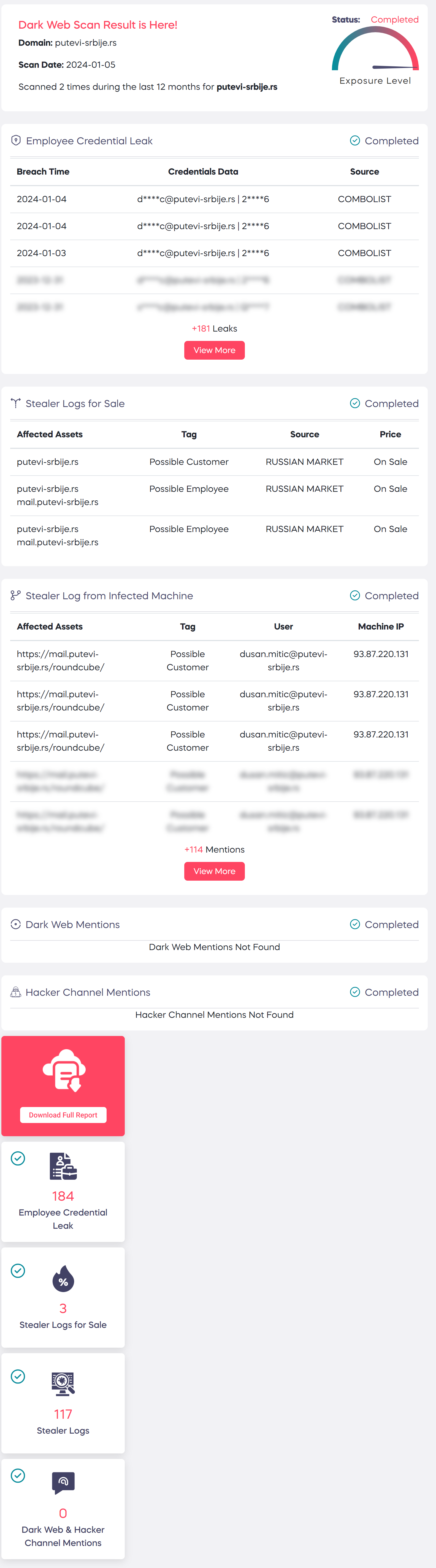436x1568 pixels.
Task: Click the chat bubble icon on Dark Web & Hacker card
Action: pyautogui.click(x=63, y=1483)
